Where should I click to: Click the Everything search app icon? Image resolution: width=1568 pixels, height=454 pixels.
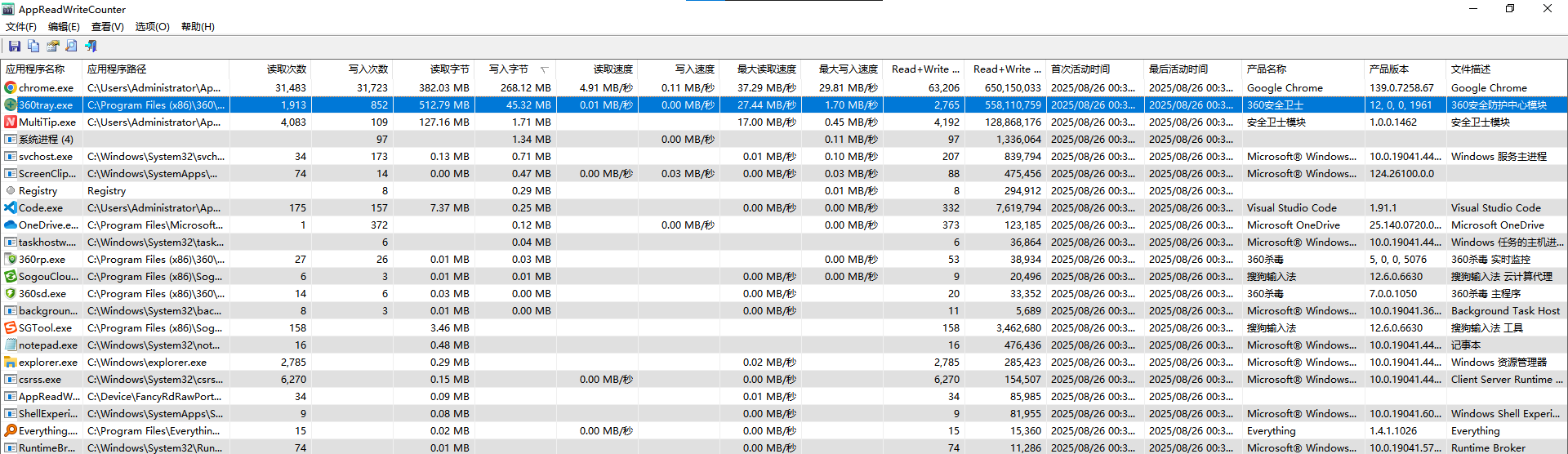pyautogui.click(x=11, y=430)
